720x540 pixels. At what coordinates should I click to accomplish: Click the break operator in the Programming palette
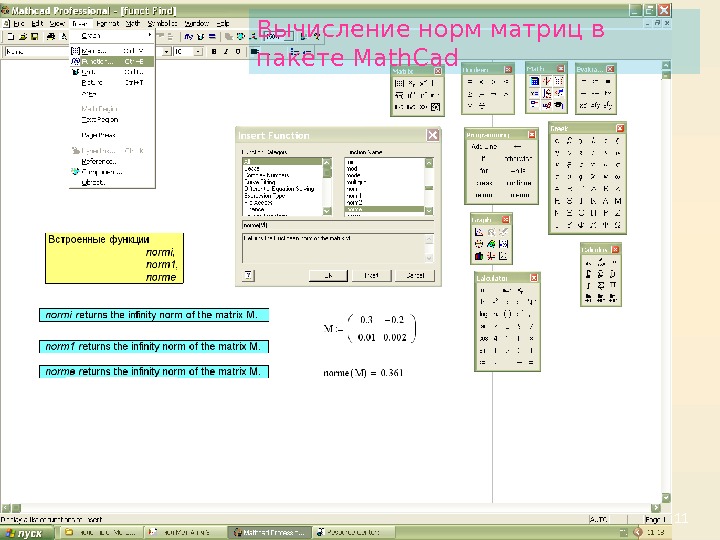[x=484, y=183]
